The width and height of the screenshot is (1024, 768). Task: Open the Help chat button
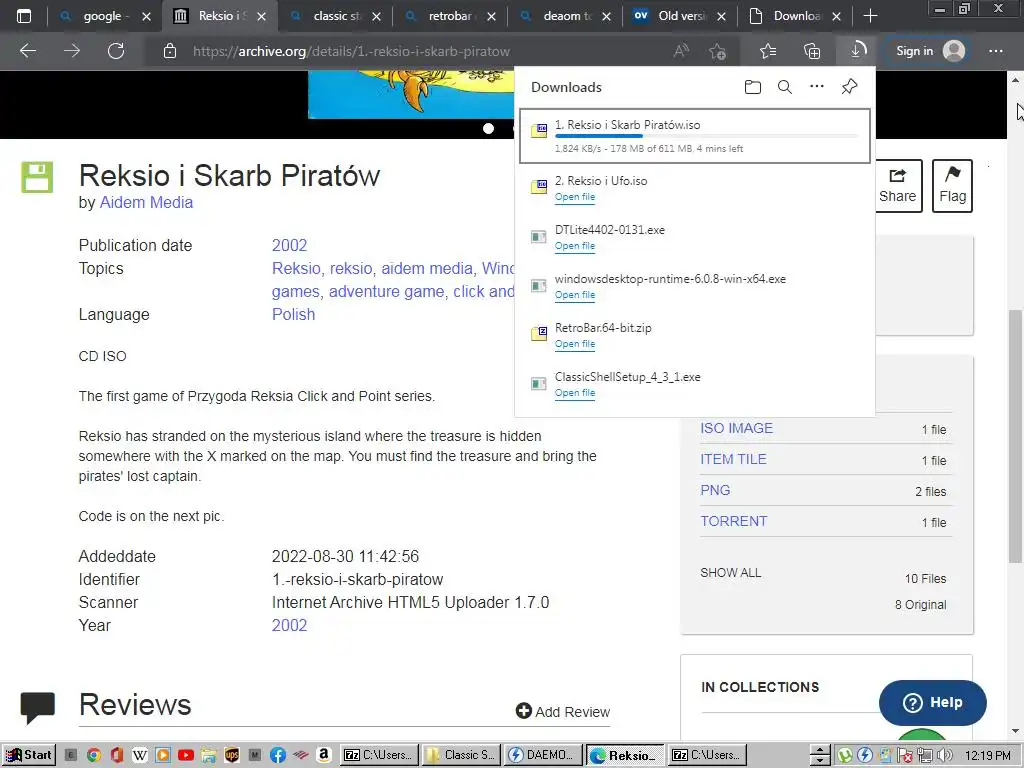pos(933,703)
